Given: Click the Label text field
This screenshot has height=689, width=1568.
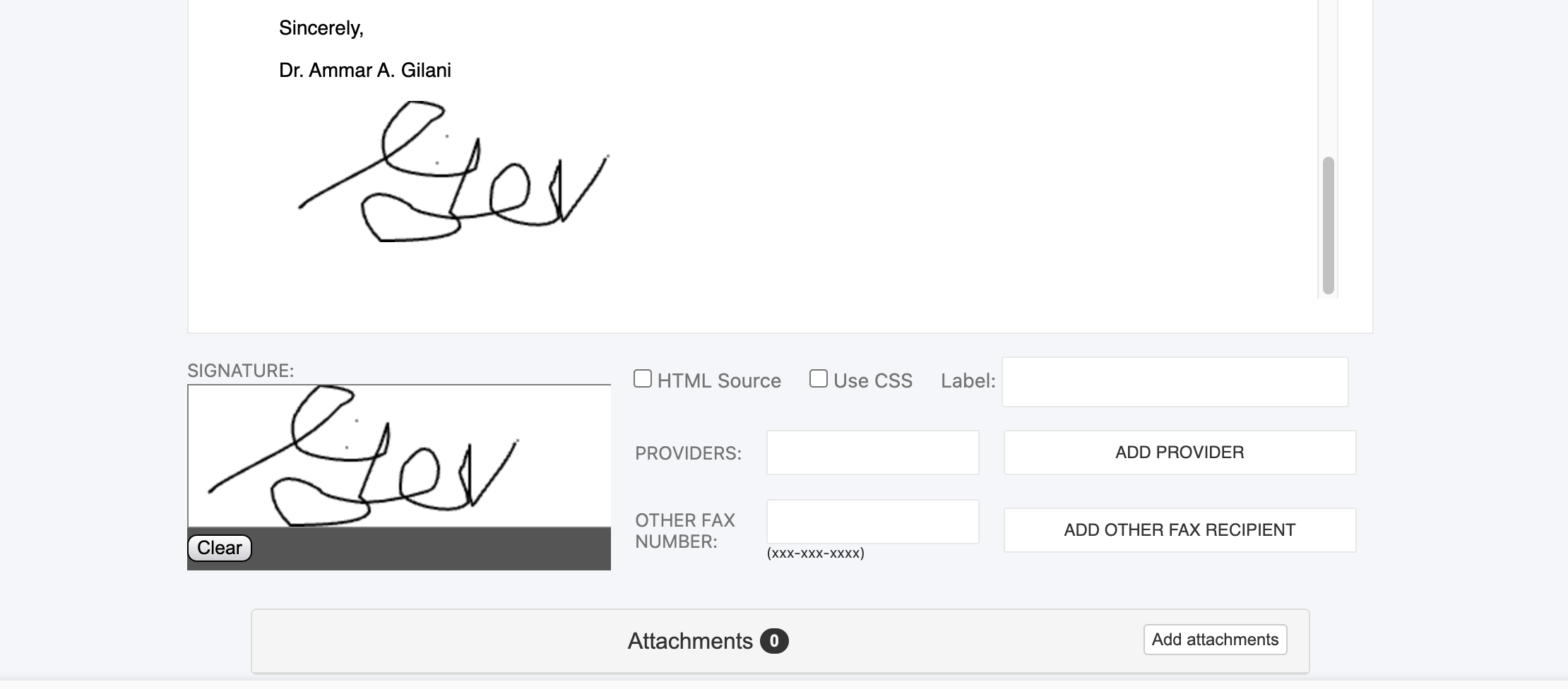Looking at the screenshot, I should [x=1175, y=382].
